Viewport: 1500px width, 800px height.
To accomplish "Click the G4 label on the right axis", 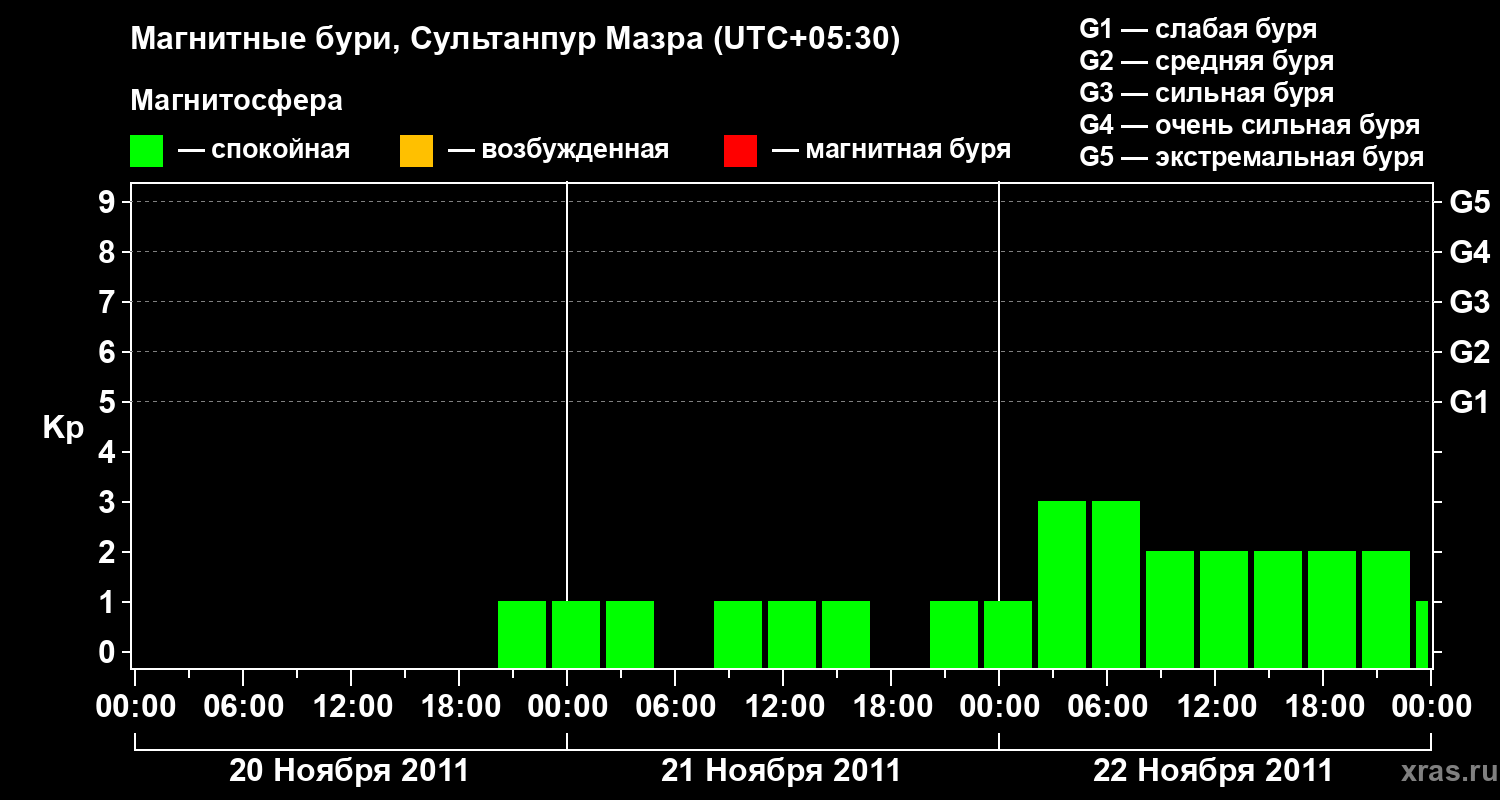I will (1469, 252).
